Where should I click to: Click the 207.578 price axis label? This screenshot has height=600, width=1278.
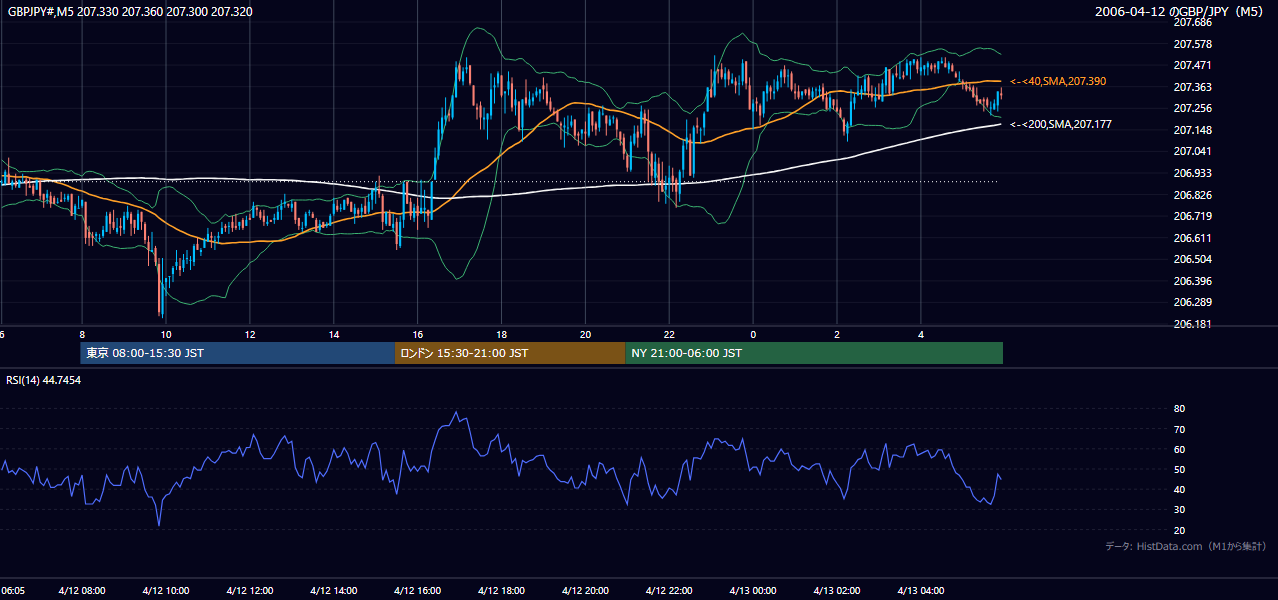[x=1192, y=44]
